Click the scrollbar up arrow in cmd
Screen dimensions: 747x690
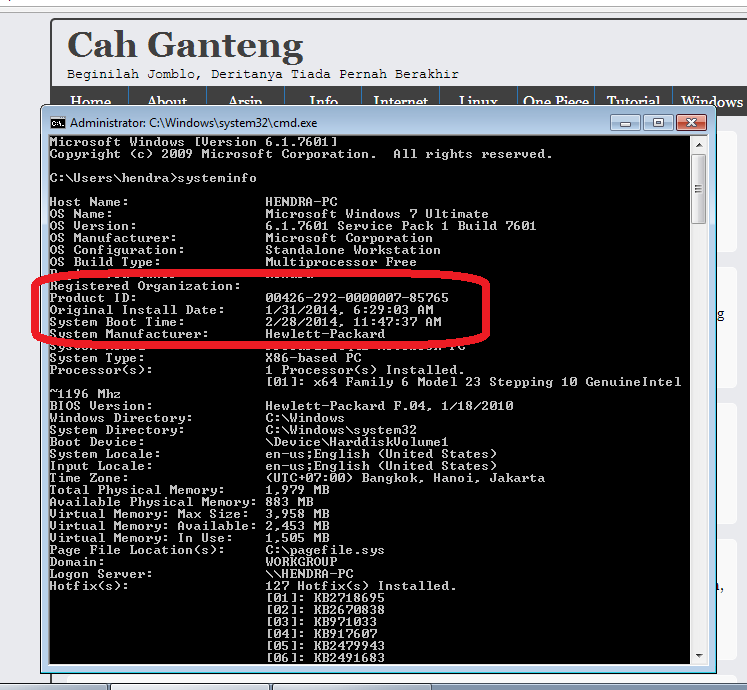click(698, 145)
